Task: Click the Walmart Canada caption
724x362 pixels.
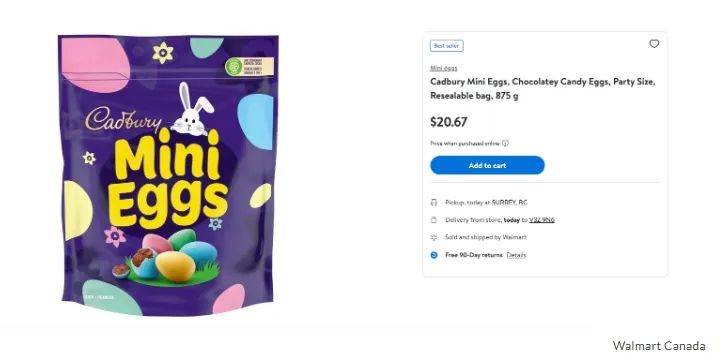Action: pos(659,346)
